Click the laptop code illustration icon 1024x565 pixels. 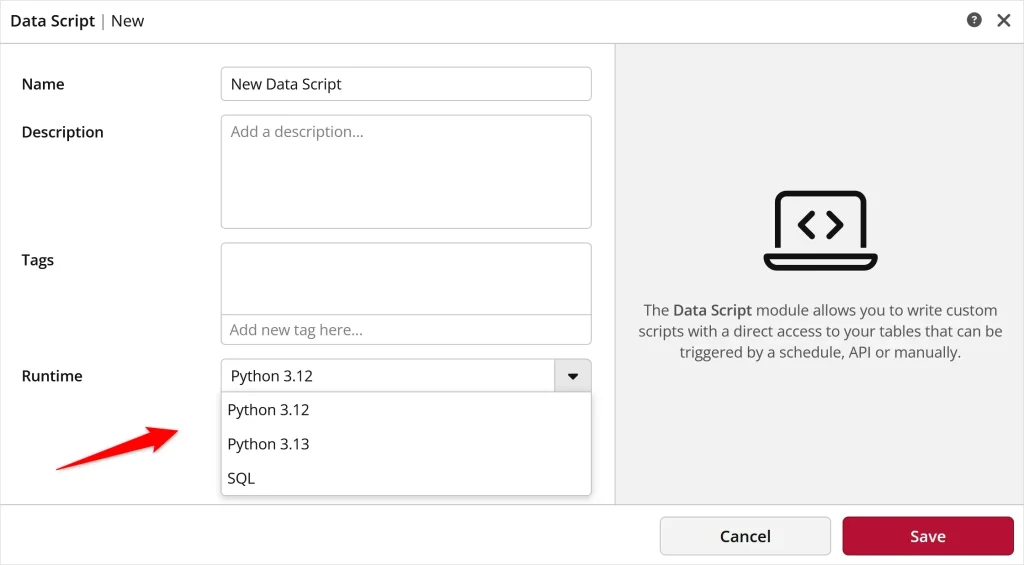click(820, 230)
